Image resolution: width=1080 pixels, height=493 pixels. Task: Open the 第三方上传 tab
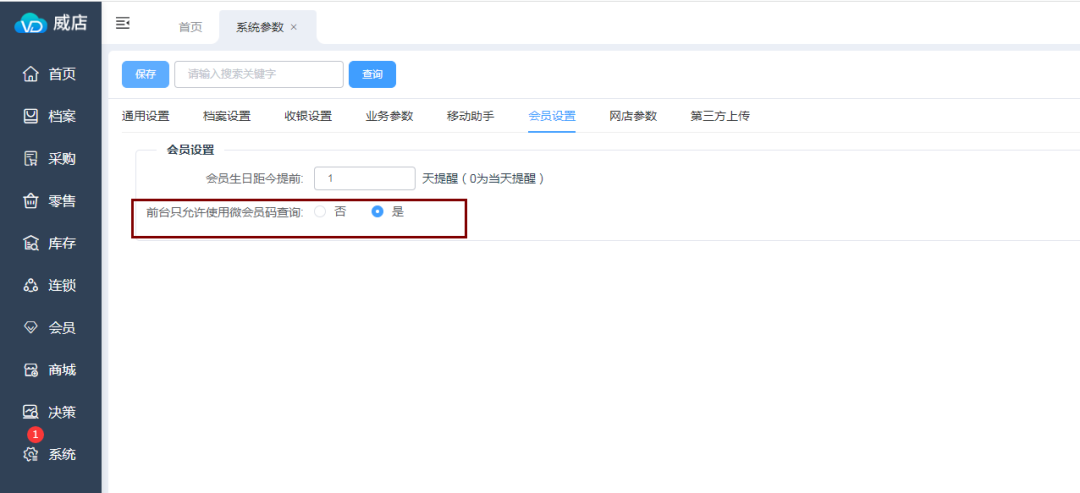pos(719,116)
